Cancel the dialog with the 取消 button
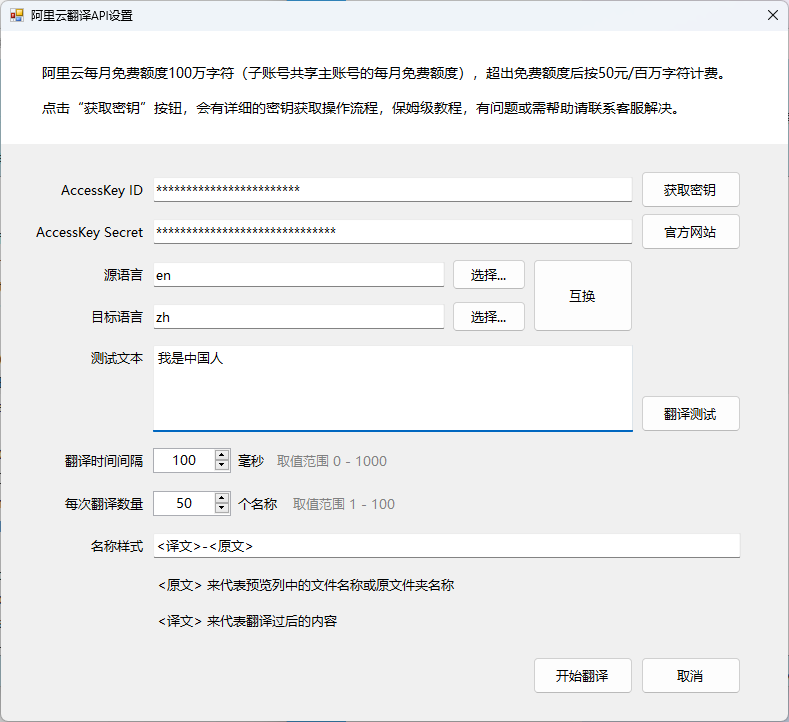789x722 pixels. tap(690, 676)
